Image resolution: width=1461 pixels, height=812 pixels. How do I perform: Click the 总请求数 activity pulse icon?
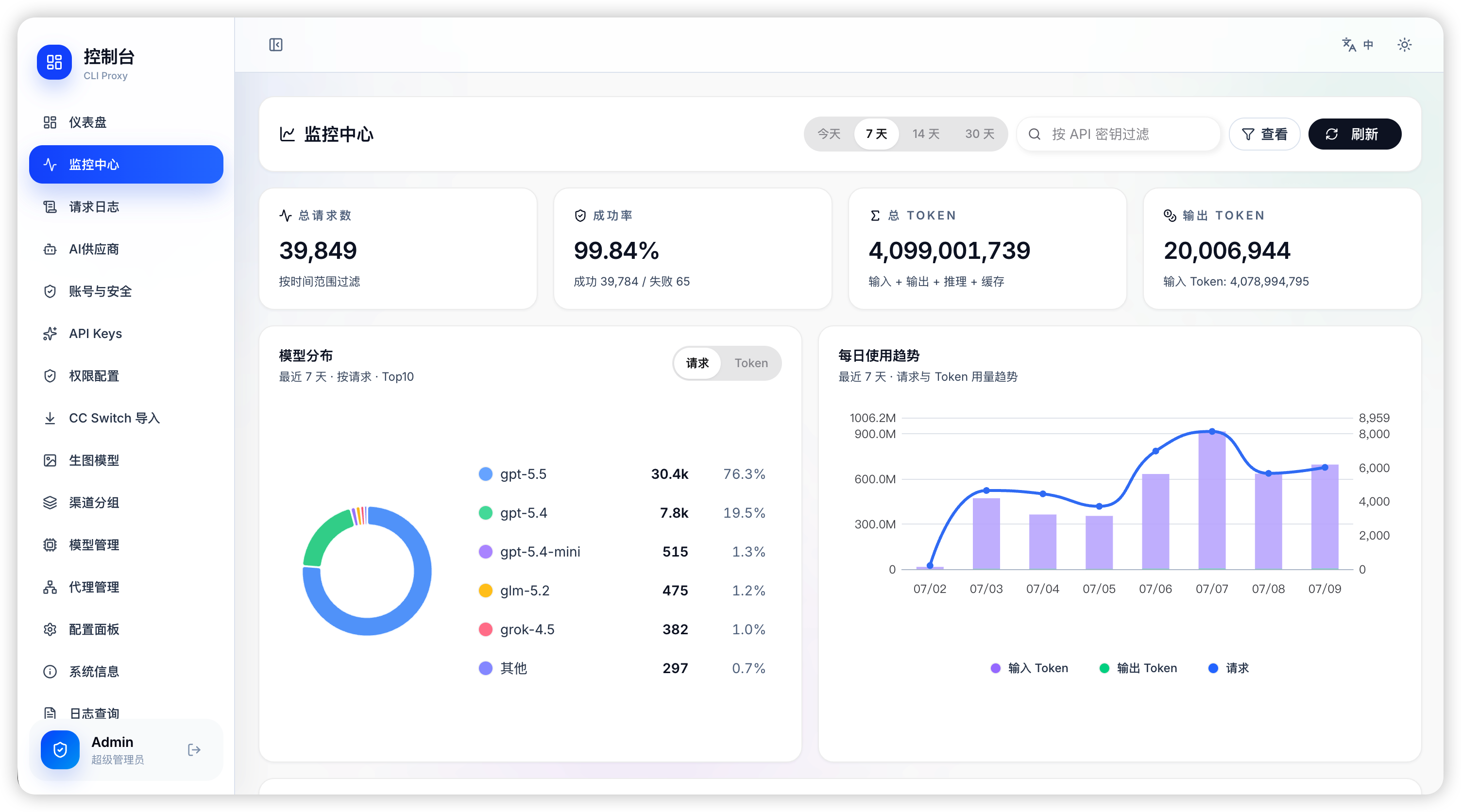click(285, 216)
